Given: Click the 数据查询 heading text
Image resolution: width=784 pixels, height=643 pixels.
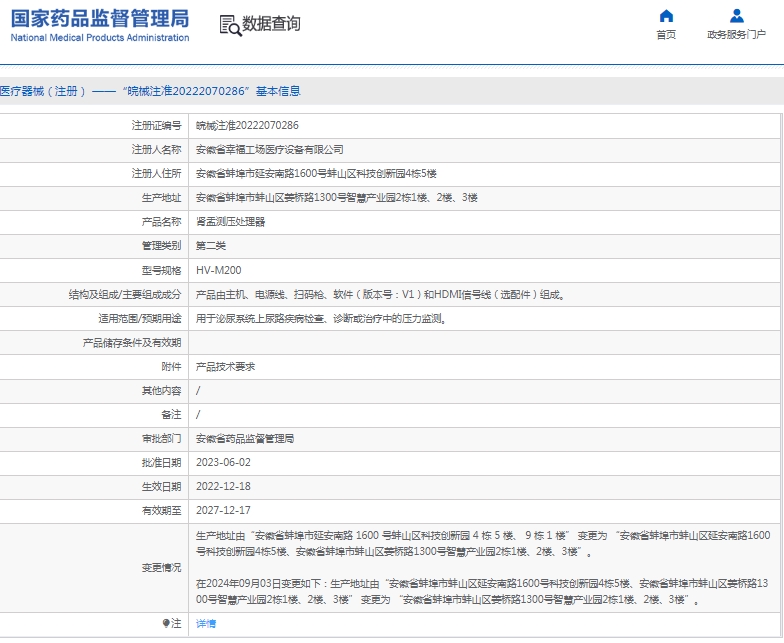Looking at the screenshot, I should (271, 24).
